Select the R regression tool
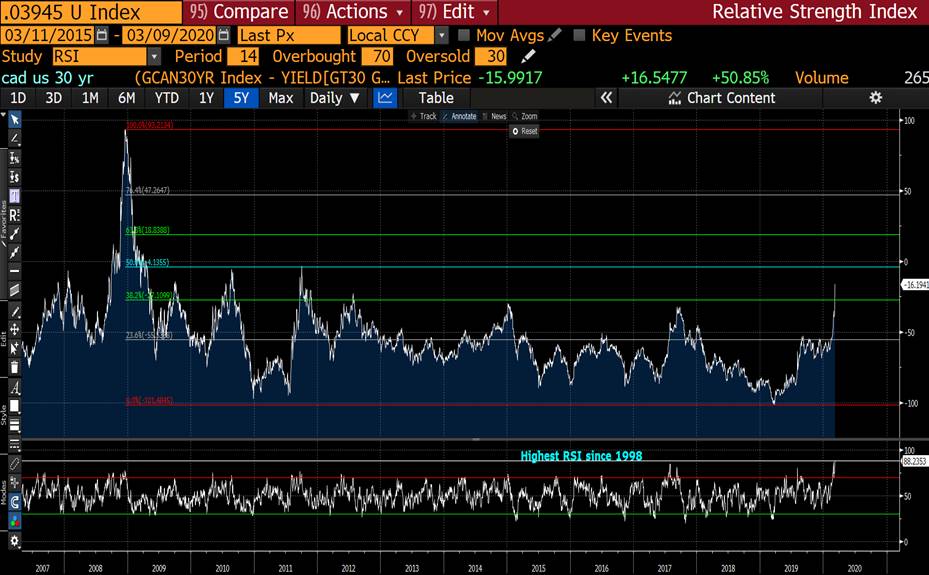Viewport: 929px width, 575px height. (14, 215)
